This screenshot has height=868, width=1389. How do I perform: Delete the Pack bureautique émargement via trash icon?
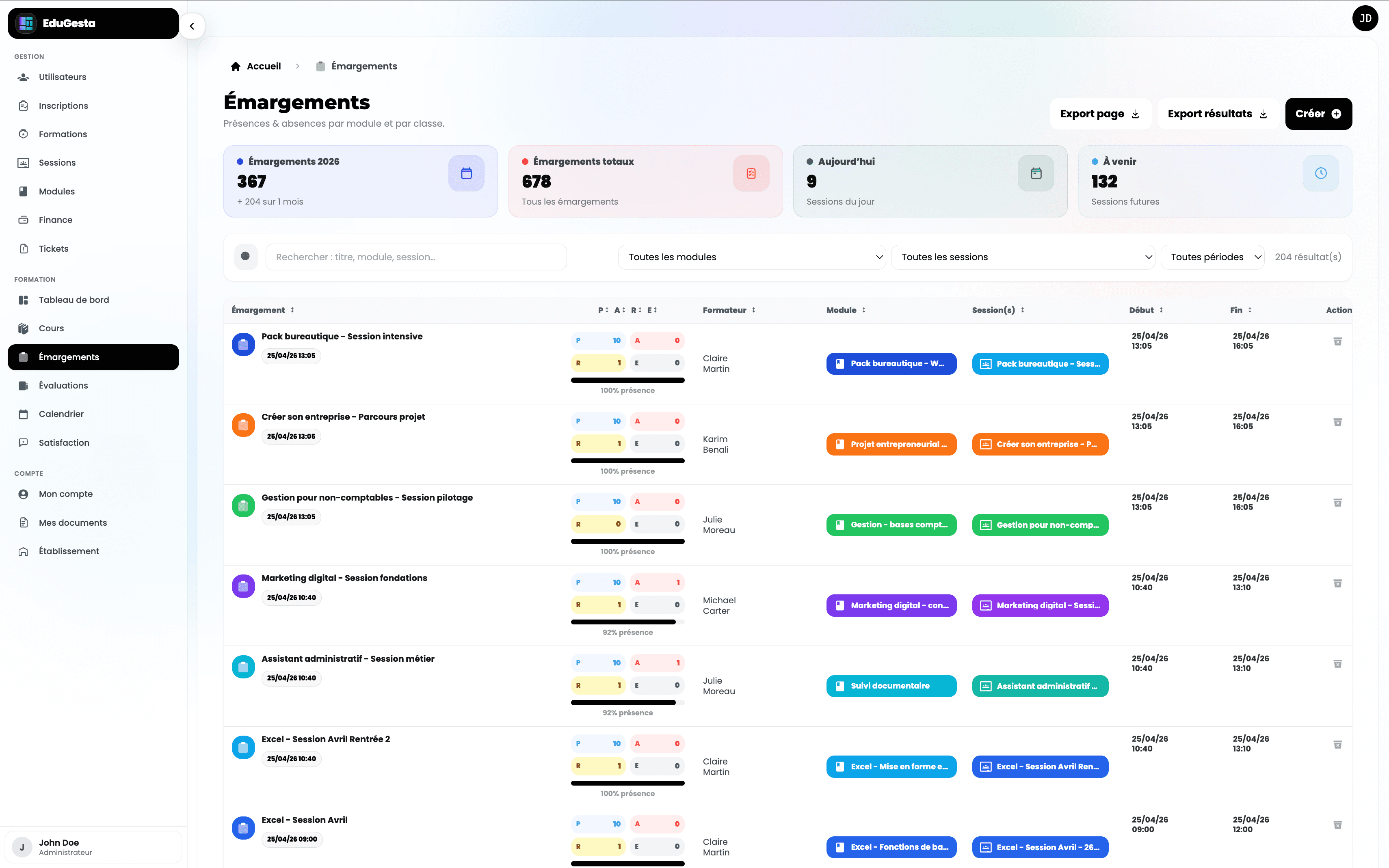coord(1338,341)
